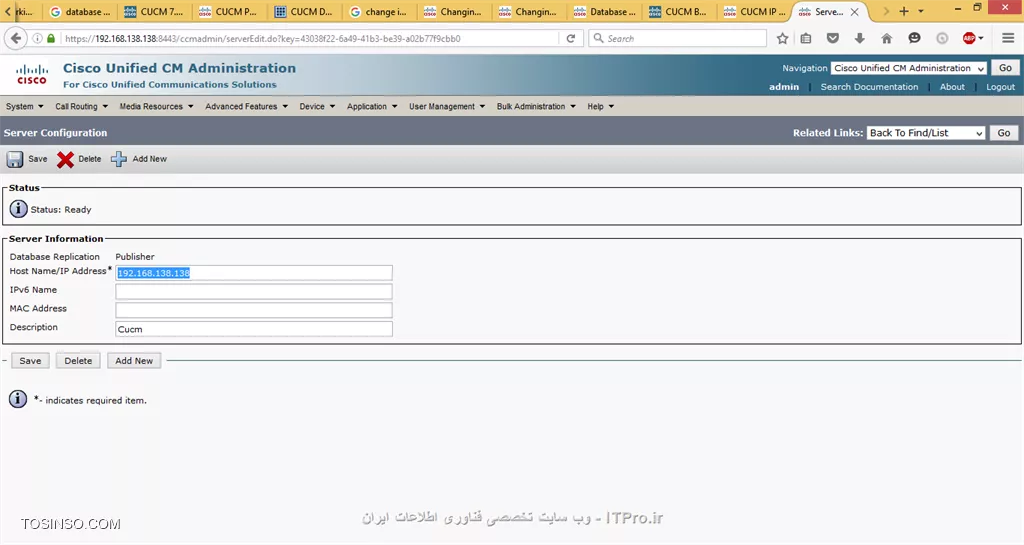This screenshot has height=545, width=1024.
Task: Expand the System menu
Action: [24, 106]
